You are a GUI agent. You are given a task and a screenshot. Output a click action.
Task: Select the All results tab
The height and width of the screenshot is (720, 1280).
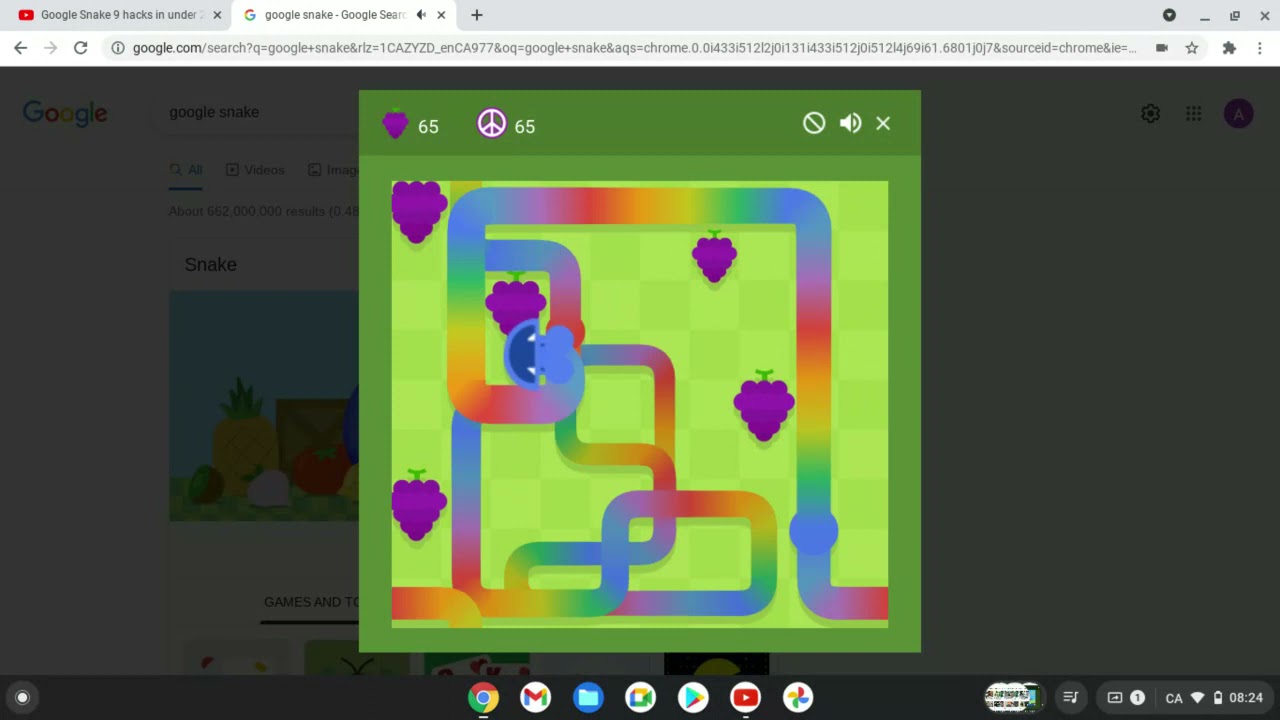tap(186, 170)
